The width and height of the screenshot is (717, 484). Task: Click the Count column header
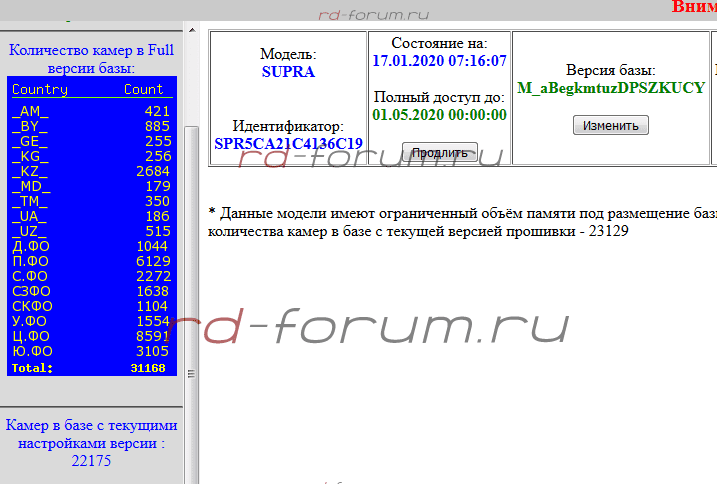click(x=144, y=89)
